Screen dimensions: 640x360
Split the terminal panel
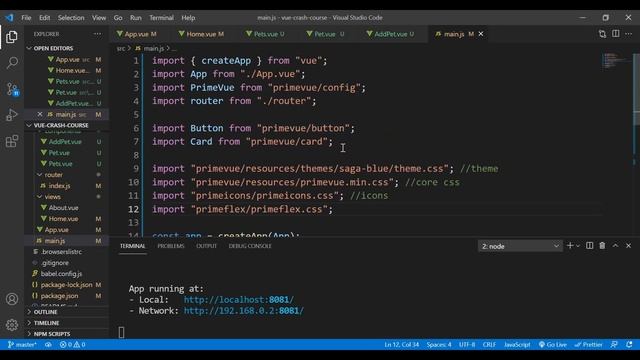coord(589,246)
